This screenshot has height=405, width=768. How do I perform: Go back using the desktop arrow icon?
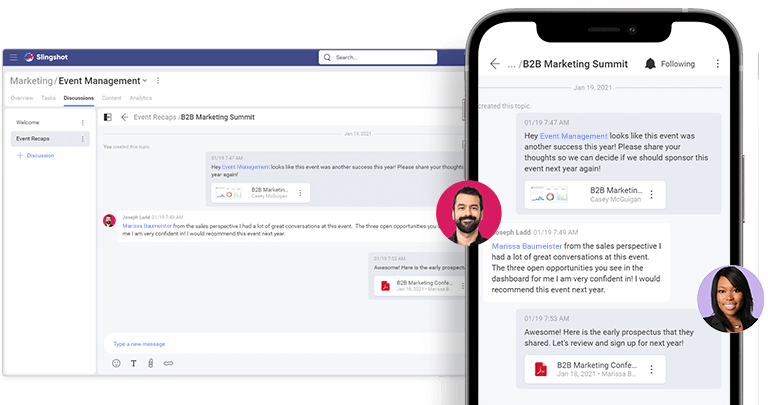click(x=124, y=117)
